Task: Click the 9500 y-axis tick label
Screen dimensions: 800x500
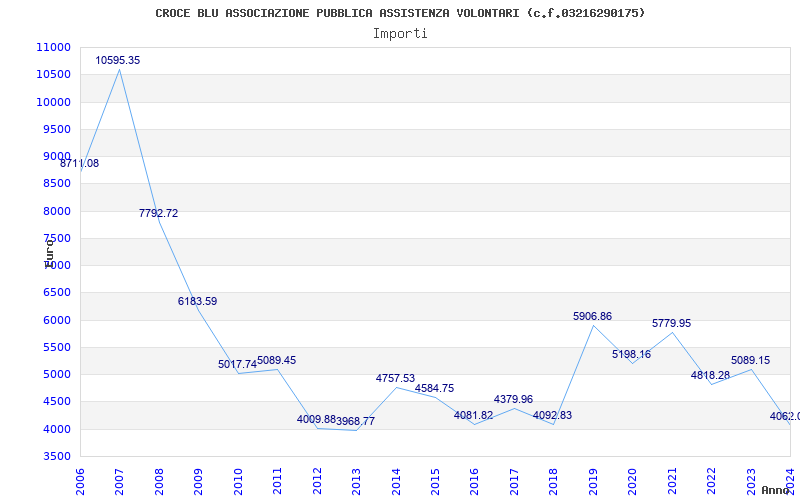Action: (56, 129)
